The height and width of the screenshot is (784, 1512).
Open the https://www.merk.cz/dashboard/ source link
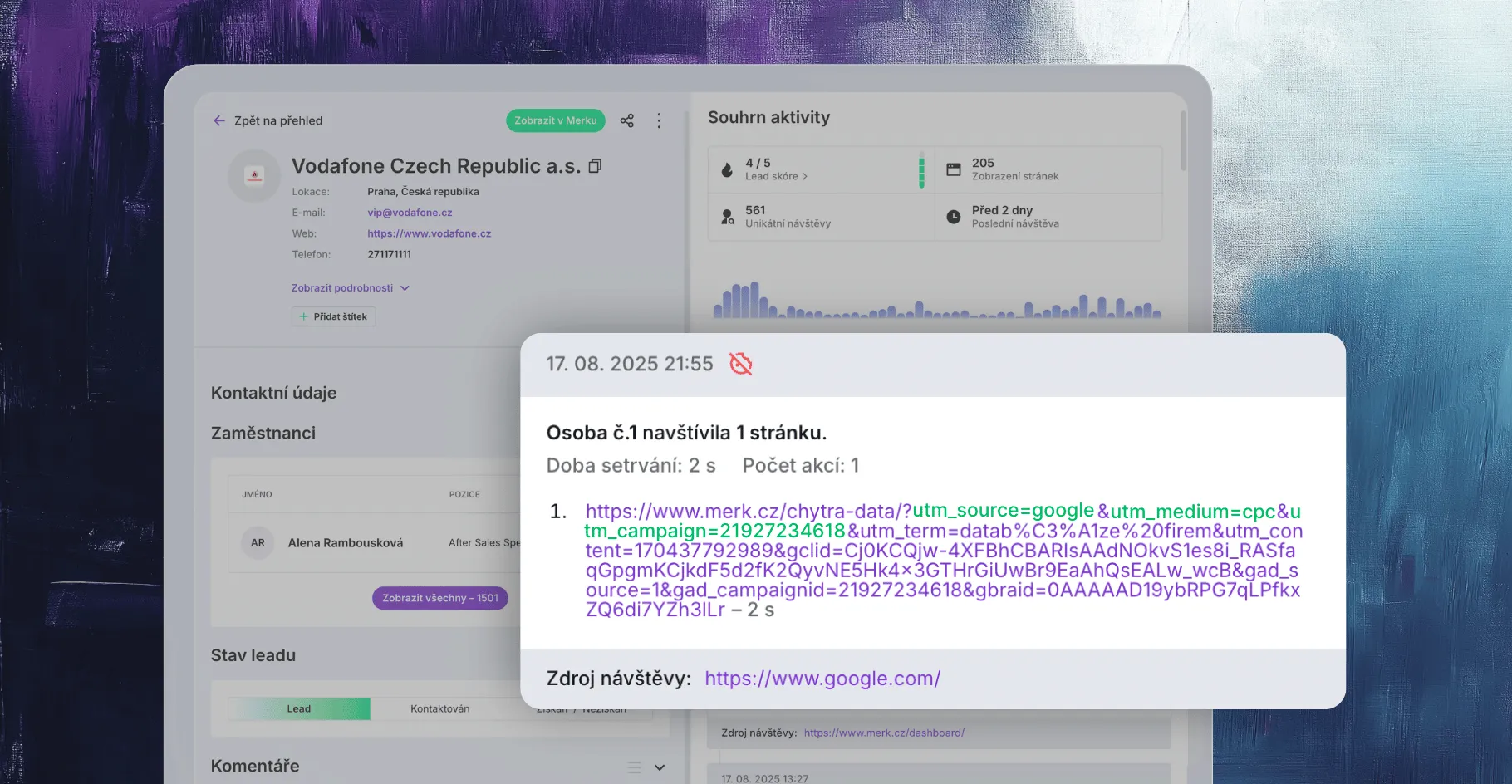click(884, 733)
